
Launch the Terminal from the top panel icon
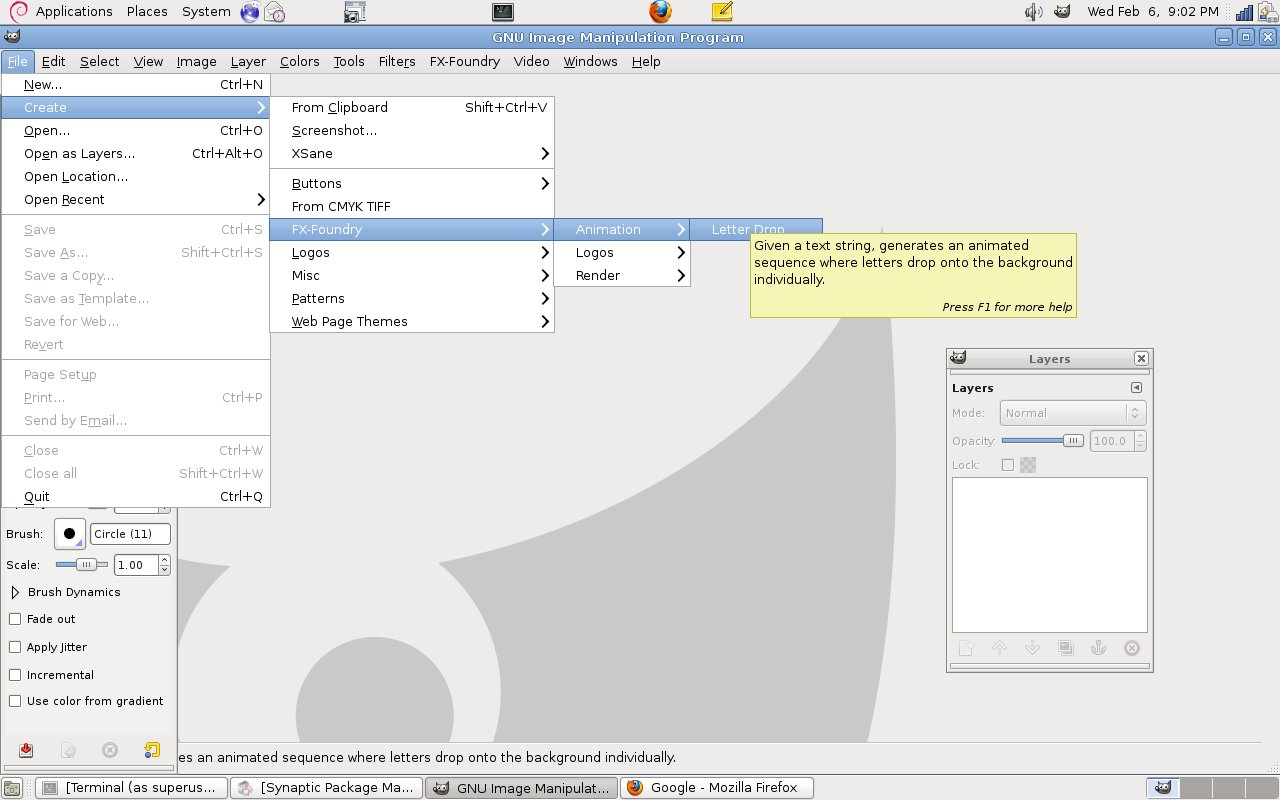click(504, 12)
